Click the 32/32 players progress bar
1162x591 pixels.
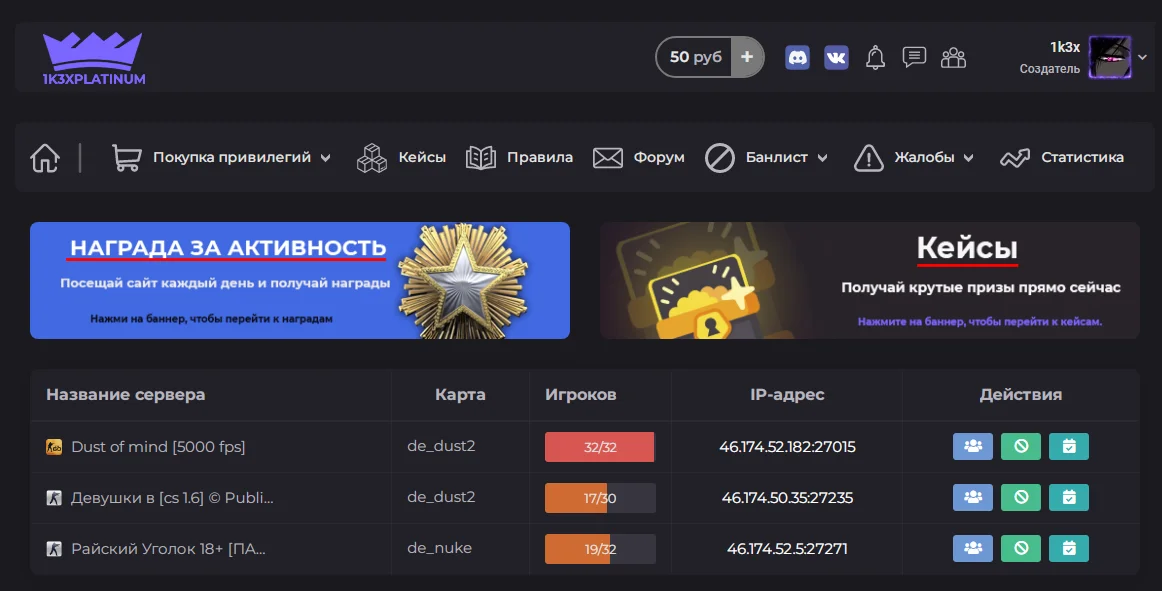(599, 447)
